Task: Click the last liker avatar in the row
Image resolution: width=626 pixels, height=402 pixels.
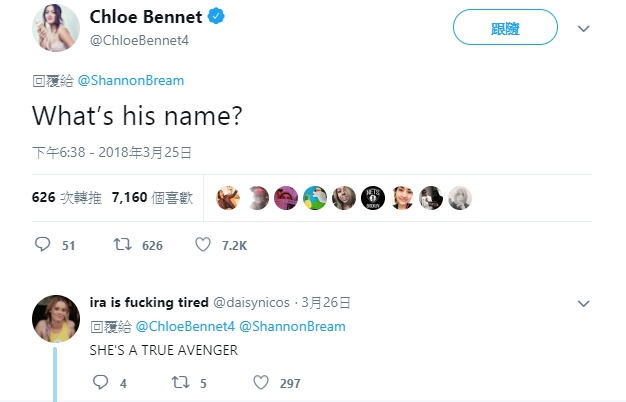Action: click(x=460, y=197)
